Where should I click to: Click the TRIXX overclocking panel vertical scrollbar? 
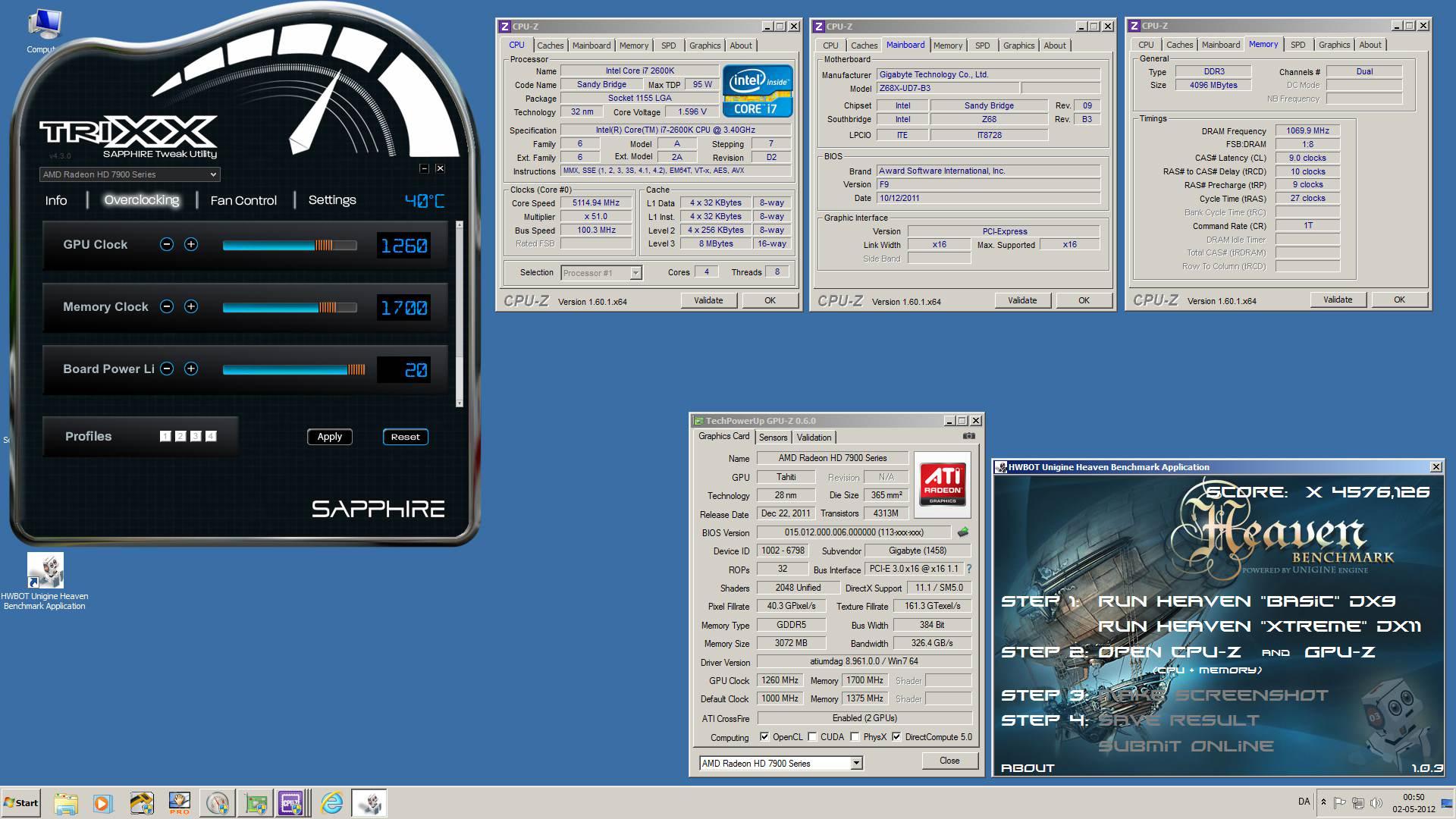coord(459,315)
